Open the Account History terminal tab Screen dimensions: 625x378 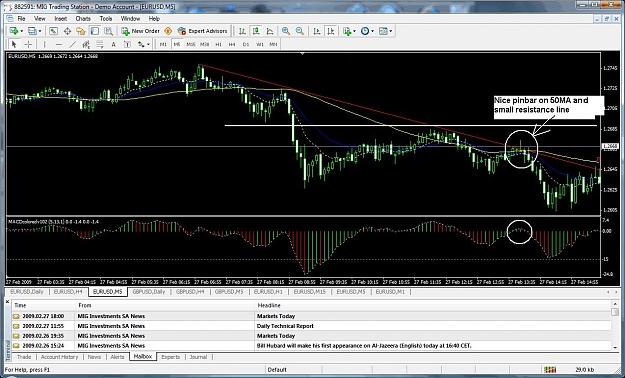click(x=59, y=357)
